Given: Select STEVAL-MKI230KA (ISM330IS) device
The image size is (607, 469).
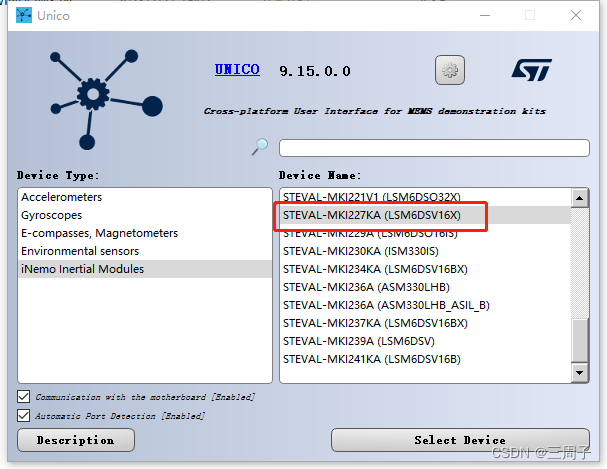Looking at the screenshot, I should [x=425, y=251].
